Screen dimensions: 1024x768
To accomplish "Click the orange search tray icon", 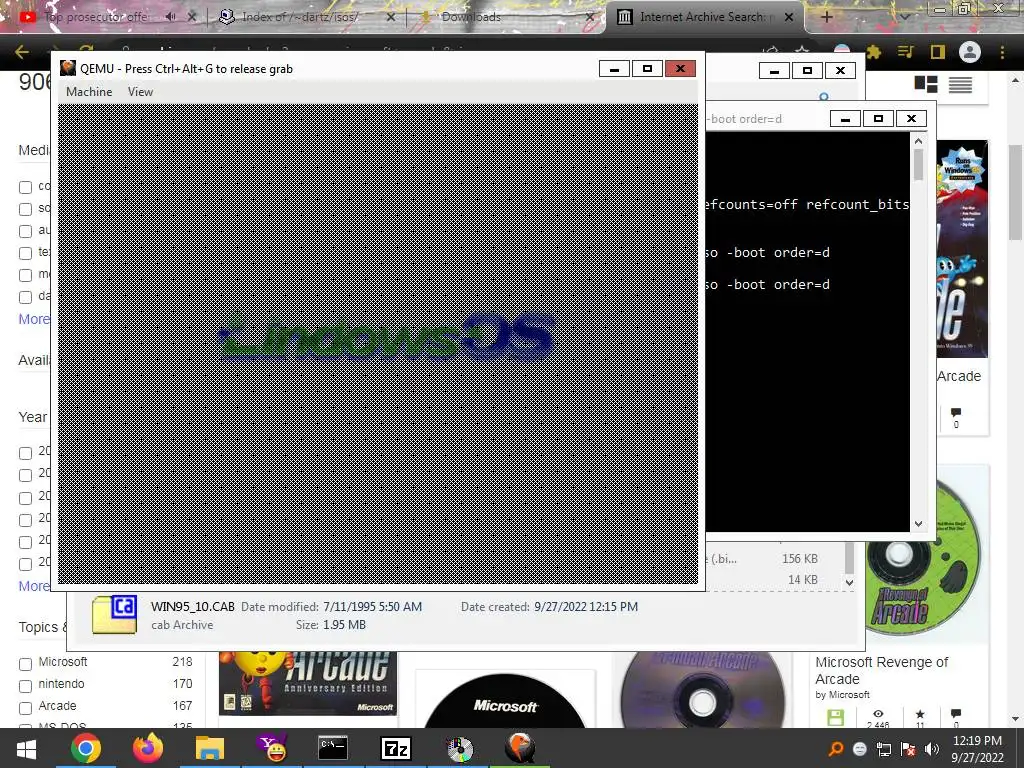I will pos(835,749).
